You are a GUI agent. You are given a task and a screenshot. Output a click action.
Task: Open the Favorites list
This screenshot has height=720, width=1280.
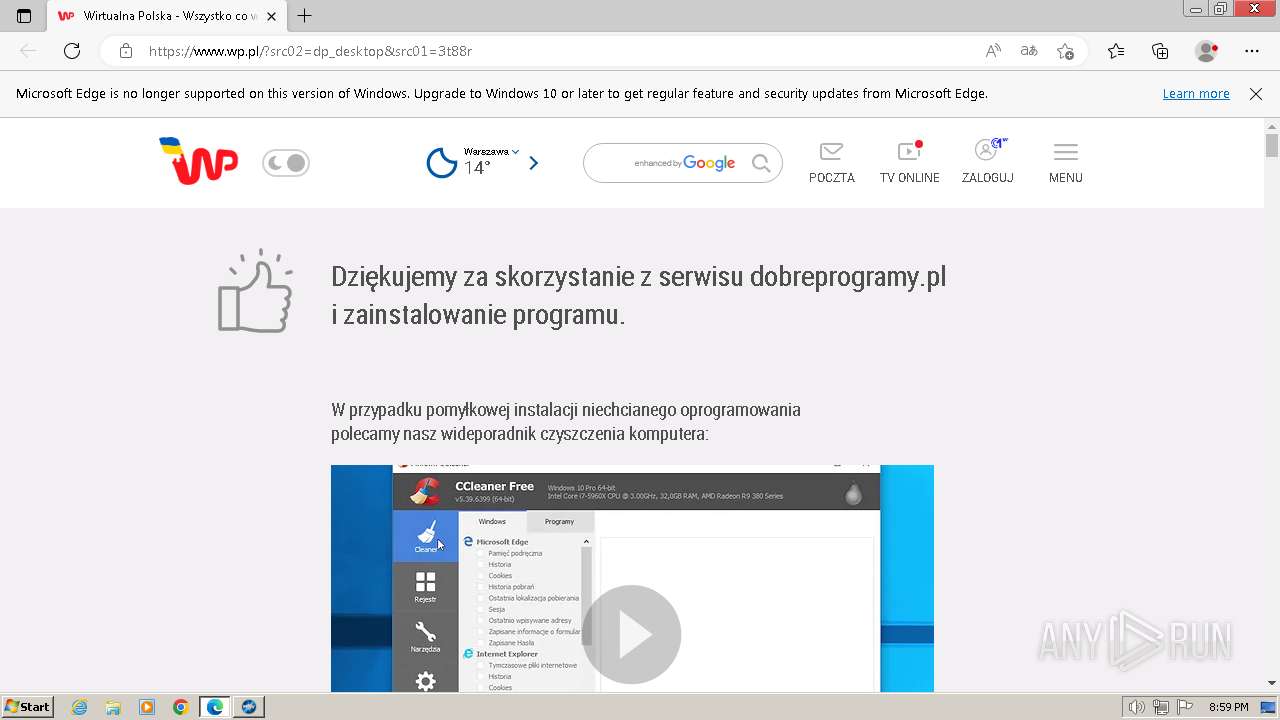[1116, 51]
